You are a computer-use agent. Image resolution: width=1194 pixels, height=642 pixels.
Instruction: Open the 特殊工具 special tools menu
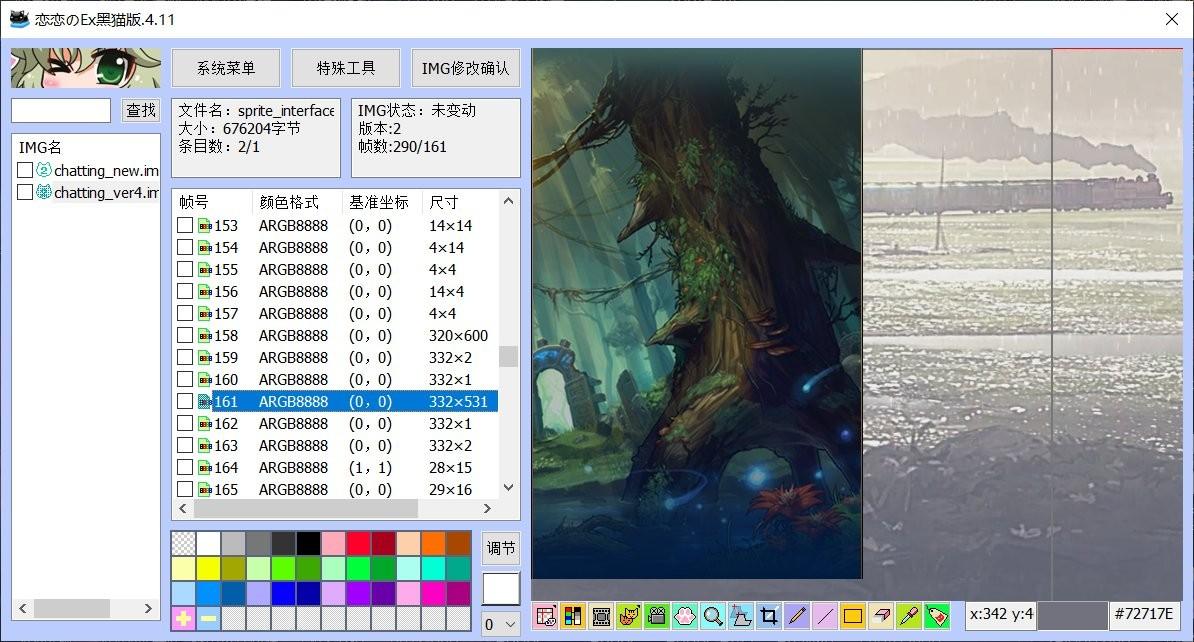pyautogui.click(x=346, y=68)
